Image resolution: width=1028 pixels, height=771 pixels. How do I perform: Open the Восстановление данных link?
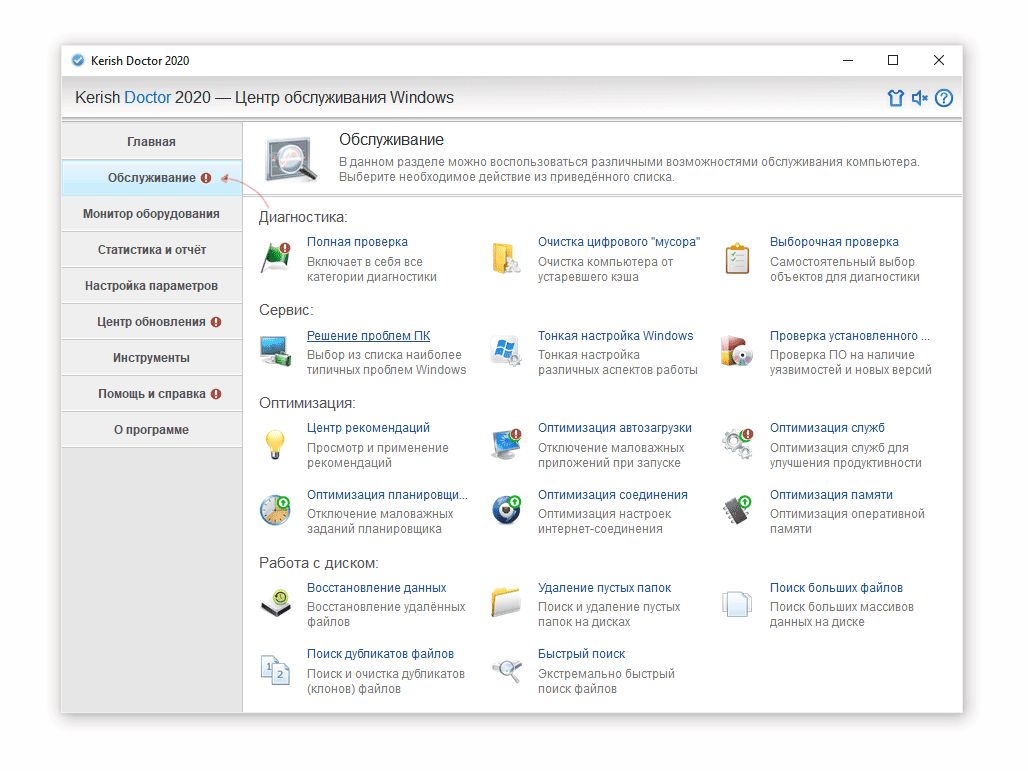coord(376,588)
